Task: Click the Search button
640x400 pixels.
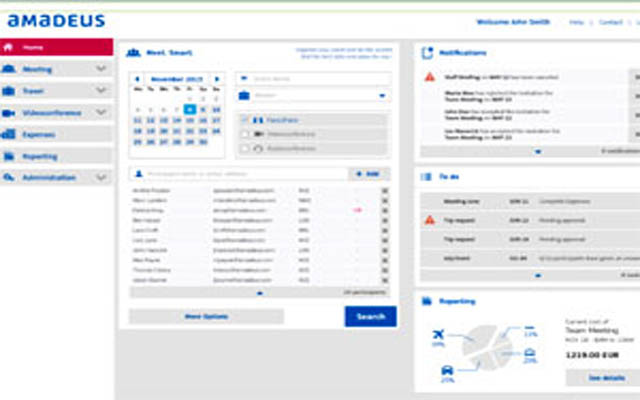Action: [x=371, y=316]
